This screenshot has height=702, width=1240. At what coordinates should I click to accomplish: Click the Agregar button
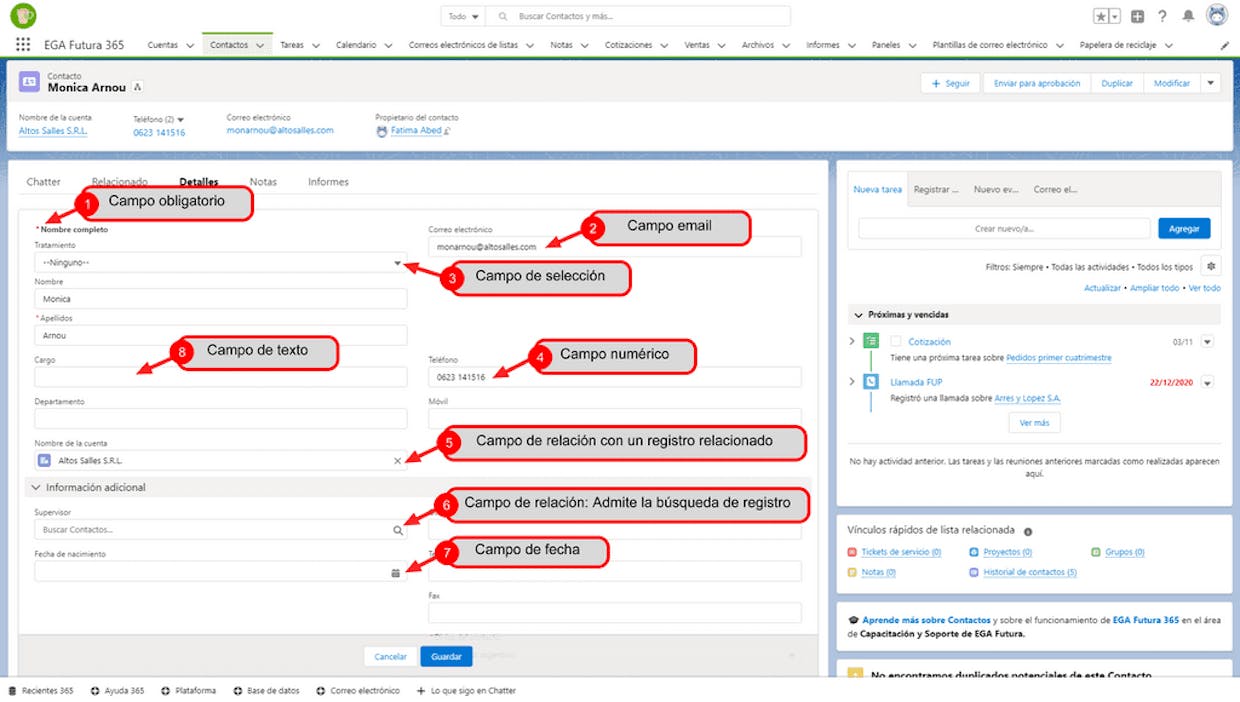pyautogui.click(x=1184, y=229)
